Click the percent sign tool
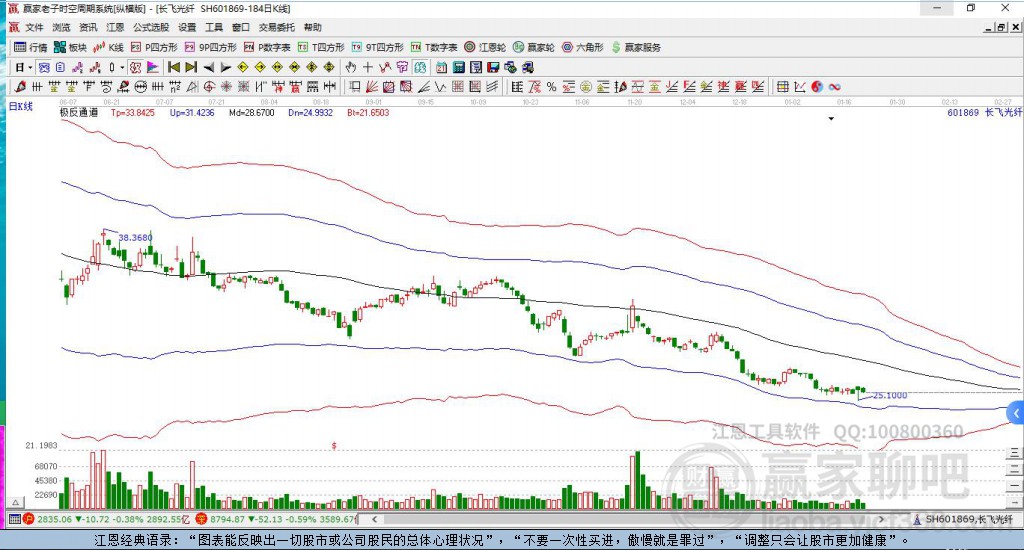1024x550 pixels. (551, 87)
